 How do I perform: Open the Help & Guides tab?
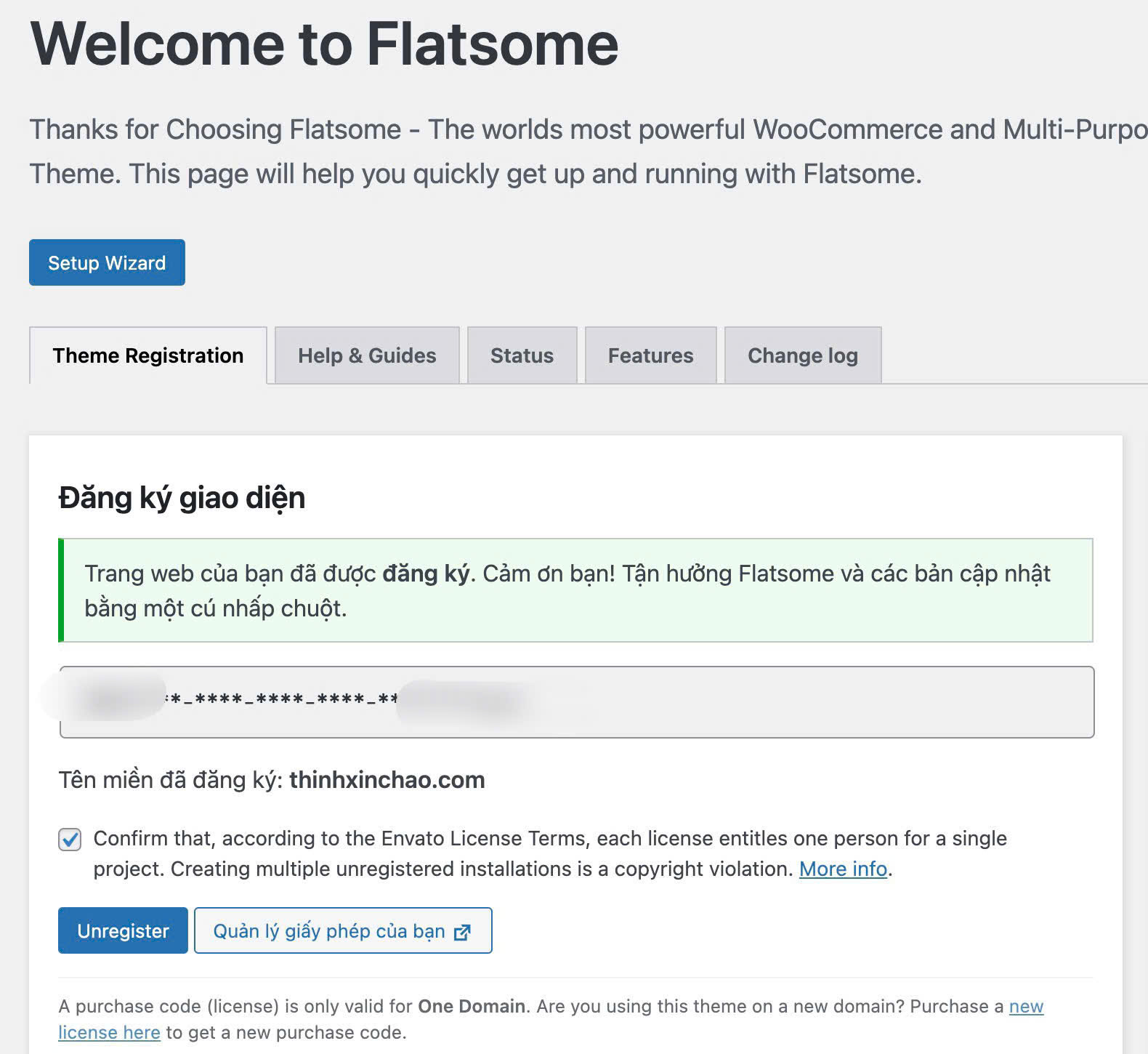pyautogui.click(x=367, y=355)
